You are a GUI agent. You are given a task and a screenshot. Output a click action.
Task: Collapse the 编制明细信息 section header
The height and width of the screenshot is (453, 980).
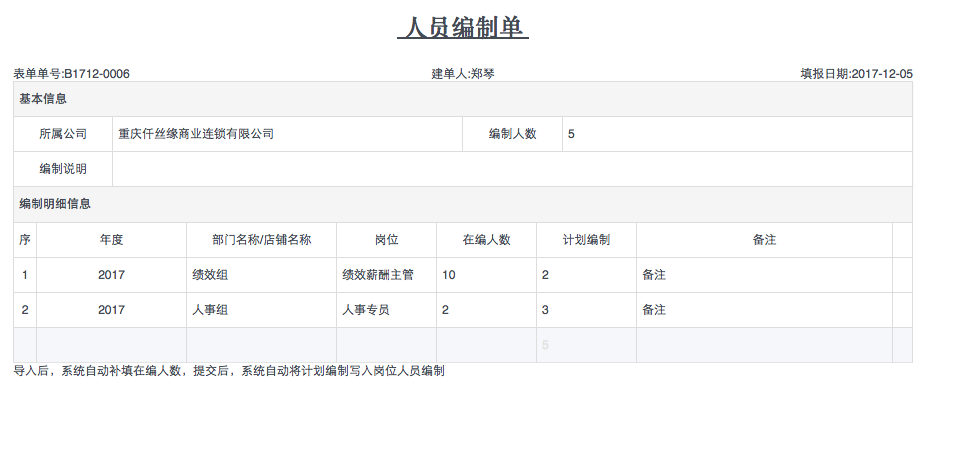(x=55, y=204)
